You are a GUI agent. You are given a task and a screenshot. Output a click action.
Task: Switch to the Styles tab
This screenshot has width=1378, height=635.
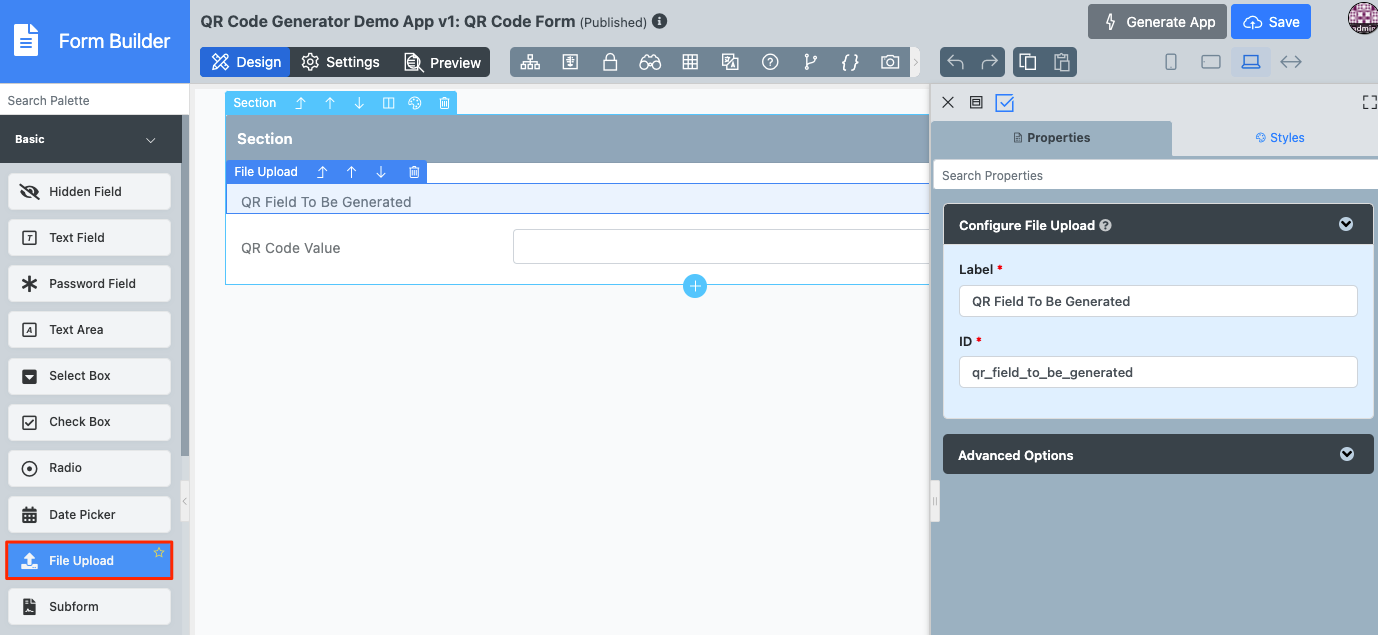pyautogui.click(x=1280, y=138)
